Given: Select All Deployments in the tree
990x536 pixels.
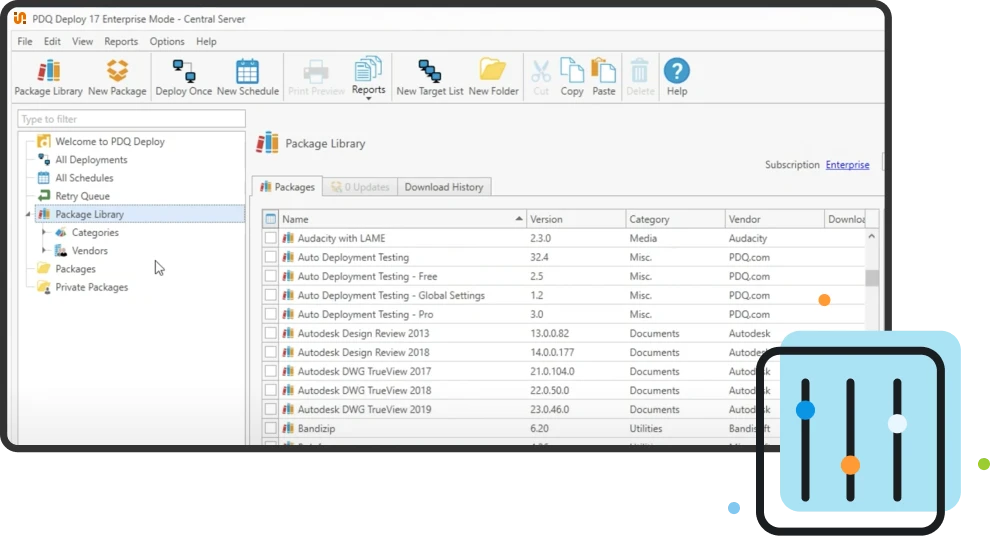Looking at the screenshot, I should point(91,160).
